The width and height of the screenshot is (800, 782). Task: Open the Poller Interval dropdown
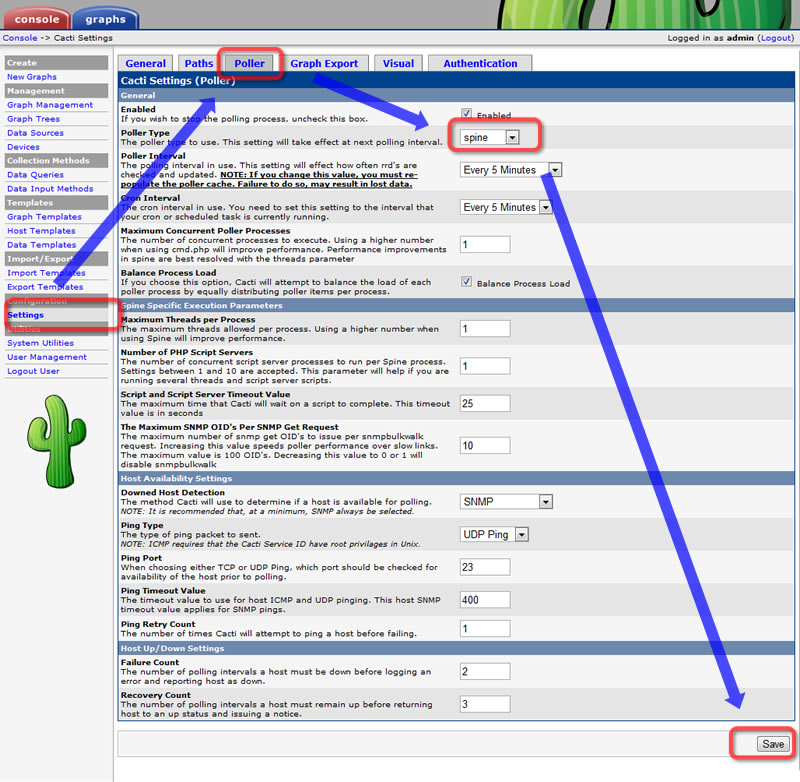point(510,170)
